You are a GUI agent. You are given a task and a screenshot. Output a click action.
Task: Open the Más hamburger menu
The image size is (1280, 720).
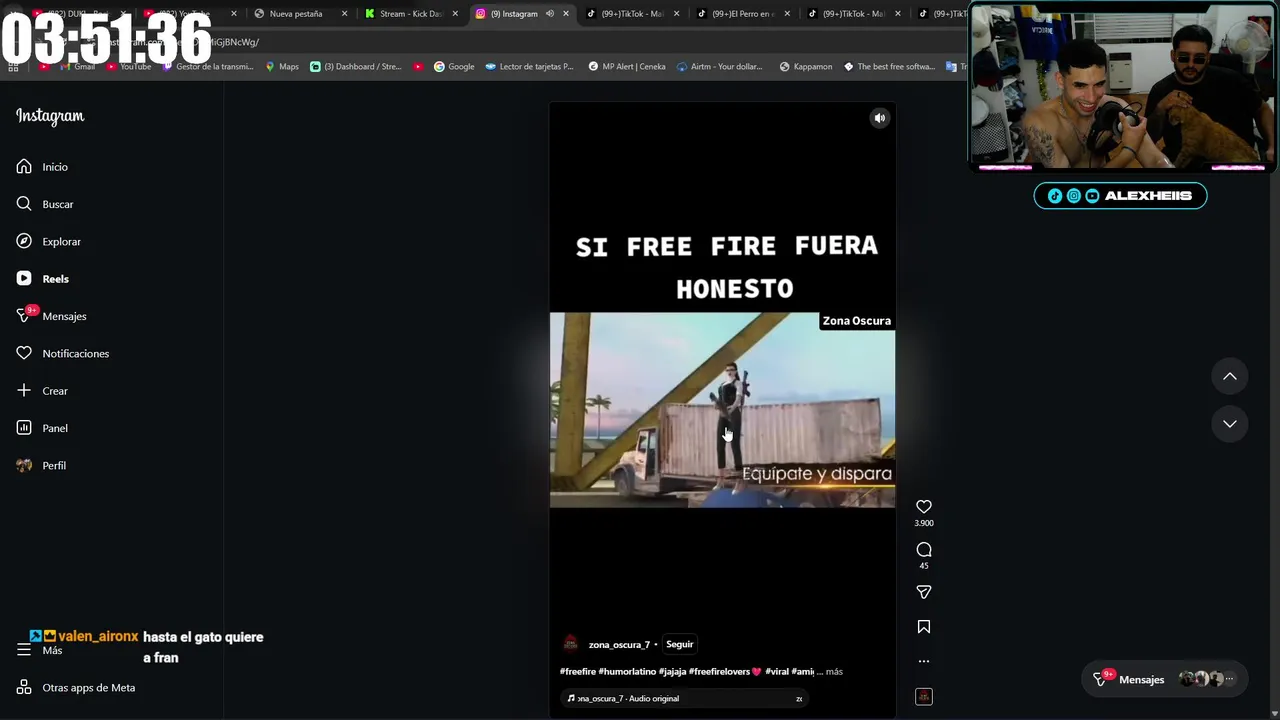[x=39, y=650]
